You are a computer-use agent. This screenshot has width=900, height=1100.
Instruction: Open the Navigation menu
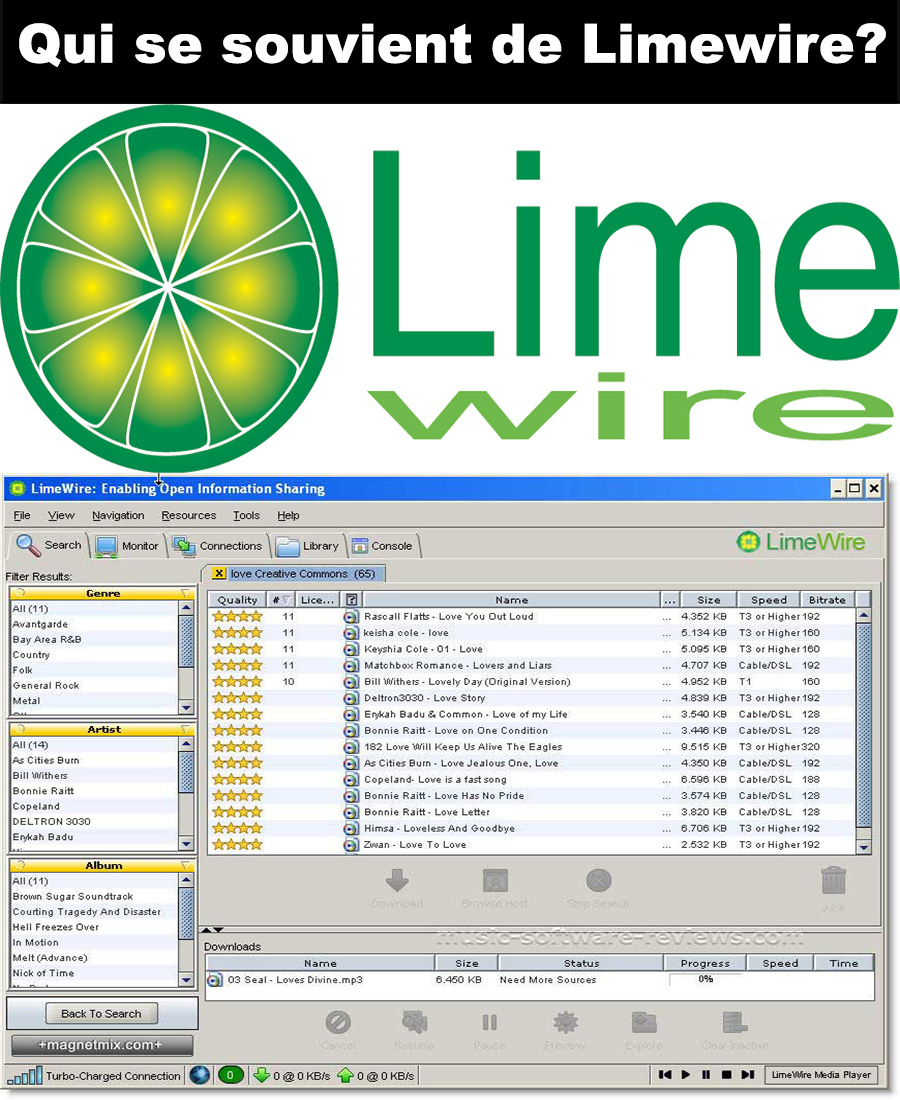point(118,515)
